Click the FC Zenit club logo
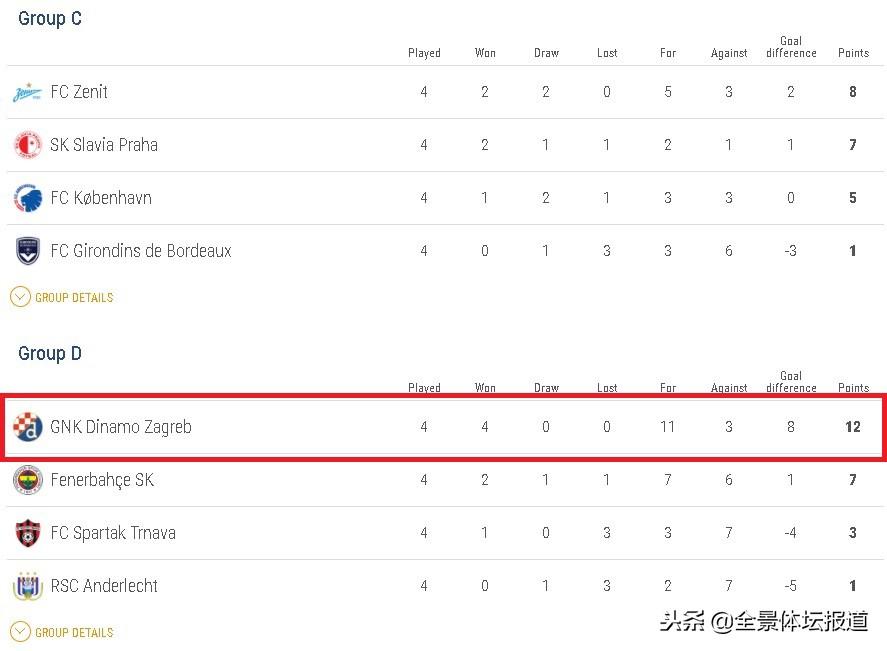The image size is (887, 651). coord(27,92)
